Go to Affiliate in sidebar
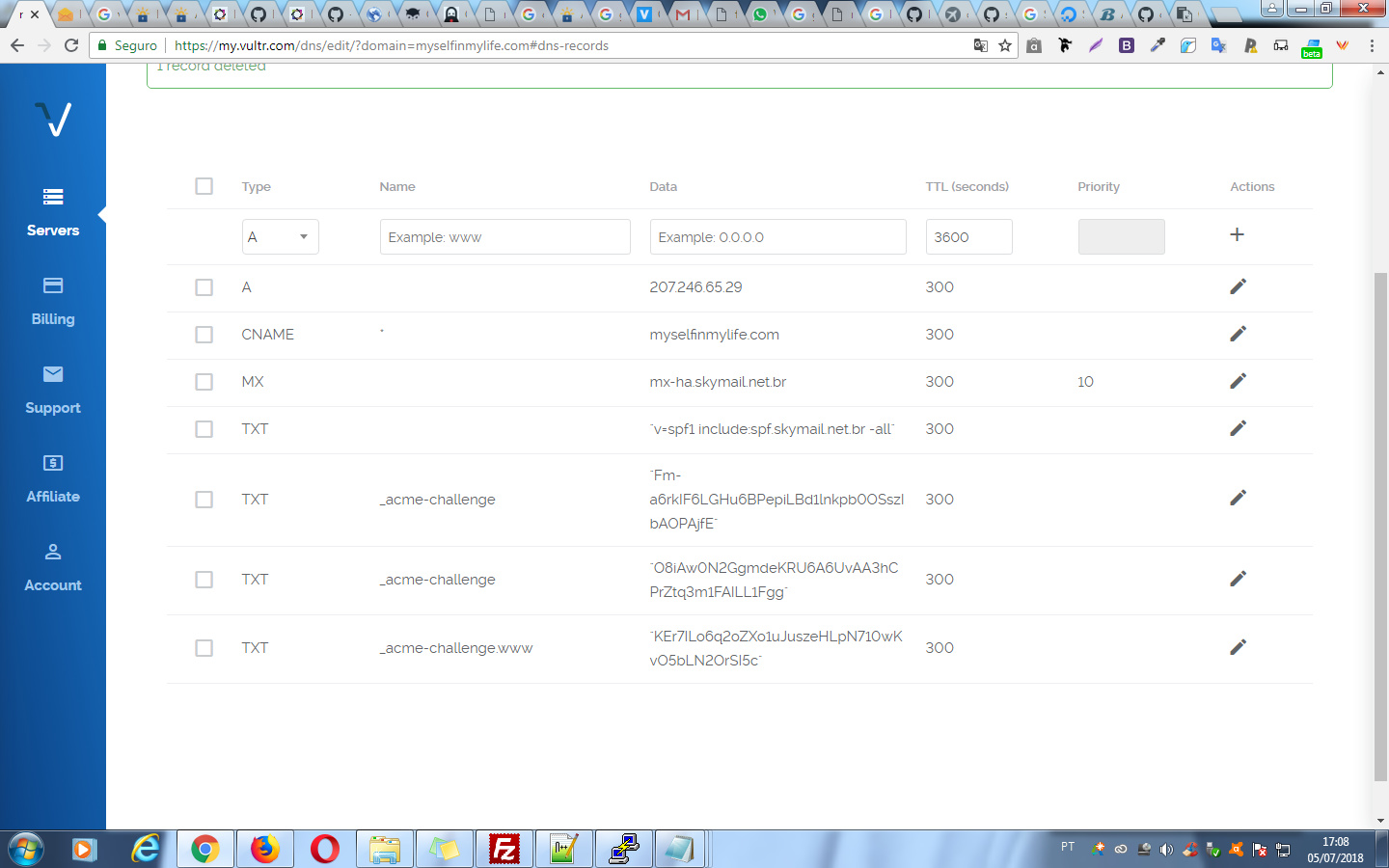Image resolution: width=1389 pixels, height=868 pixels. tap(53, 497)
